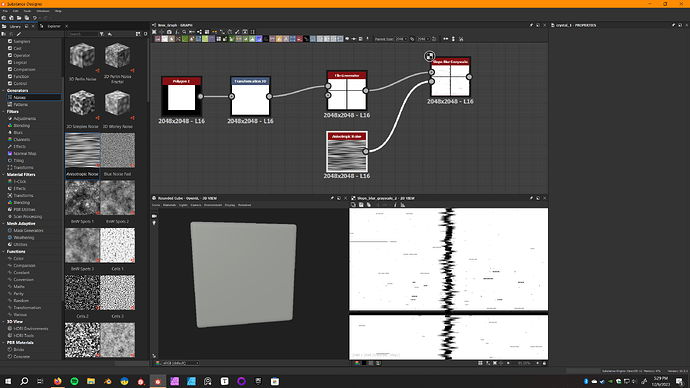Open the Lights menu in 3D view
Image resolution: width=690 pixels, height=388 pixels.
coord(183,205)
